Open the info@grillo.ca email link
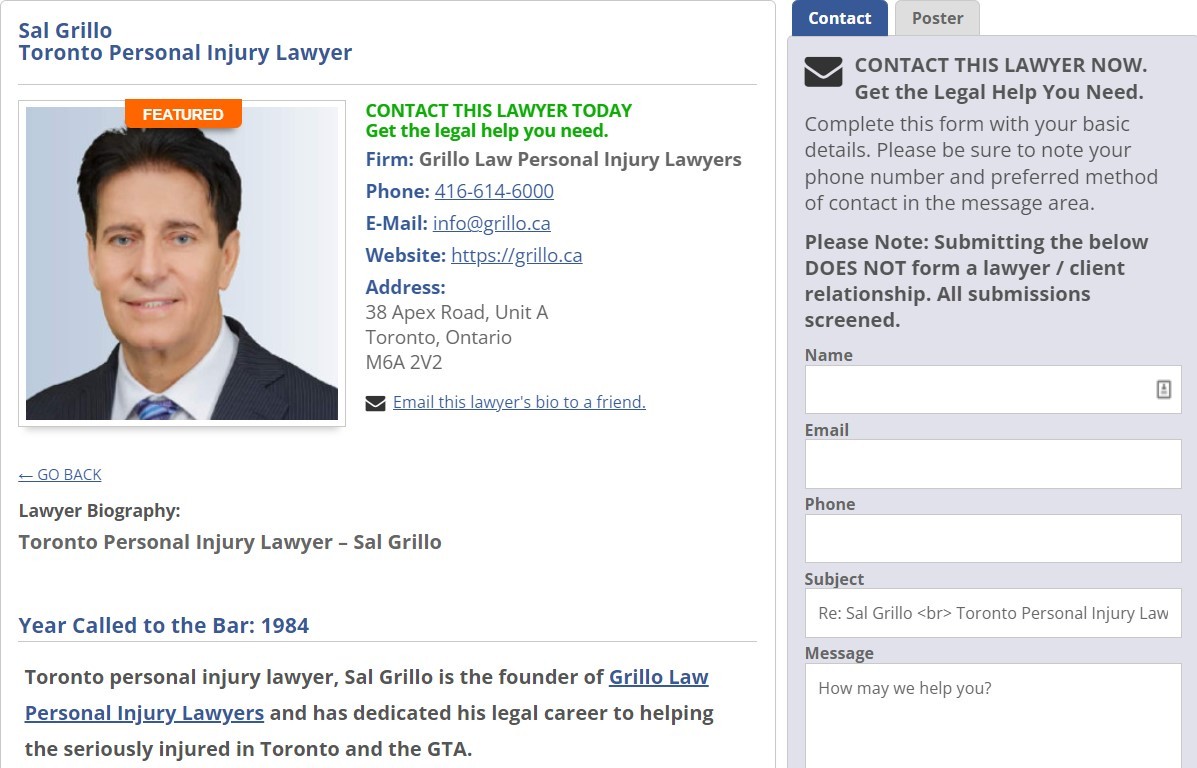Screen dimensions: 1197x768 click(x=492, y=224)
